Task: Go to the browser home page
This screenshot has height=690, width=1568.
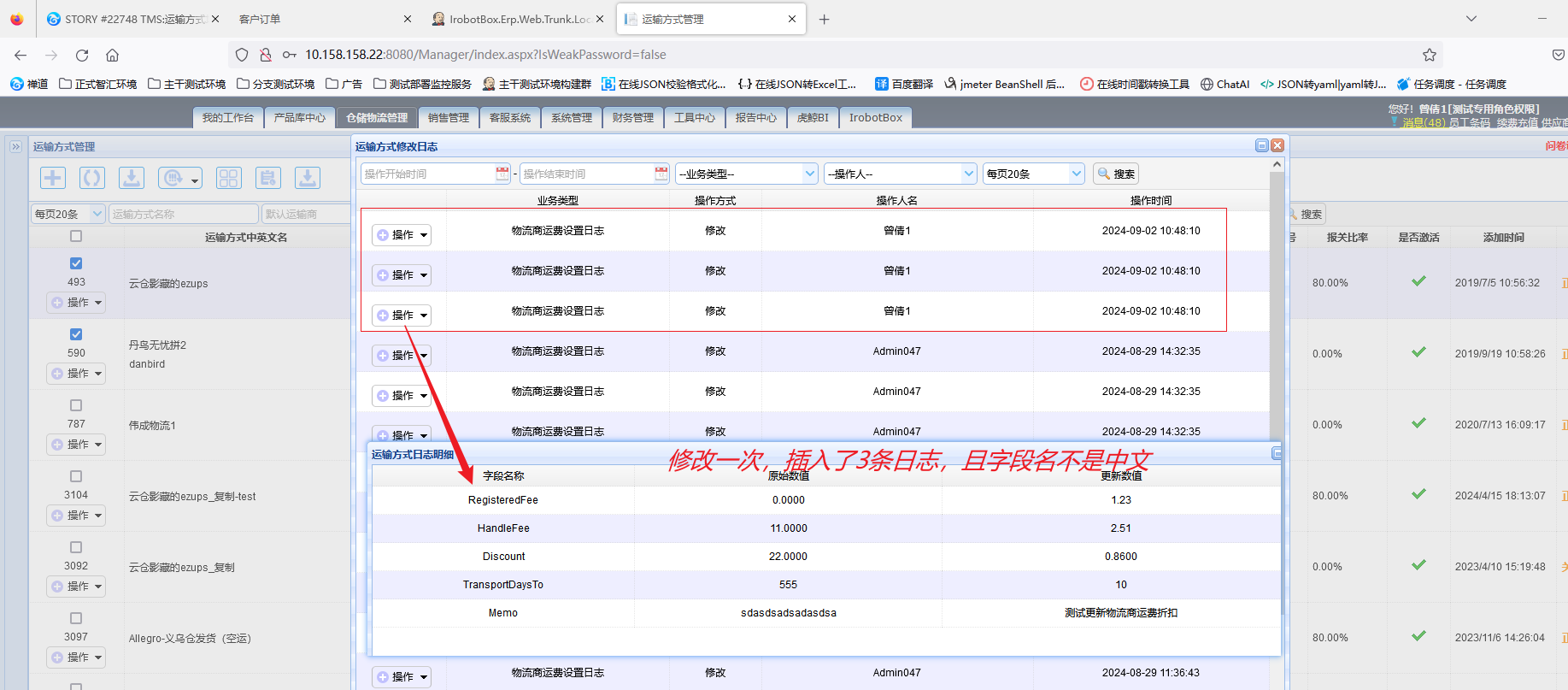Action: (x=112, y=55)
